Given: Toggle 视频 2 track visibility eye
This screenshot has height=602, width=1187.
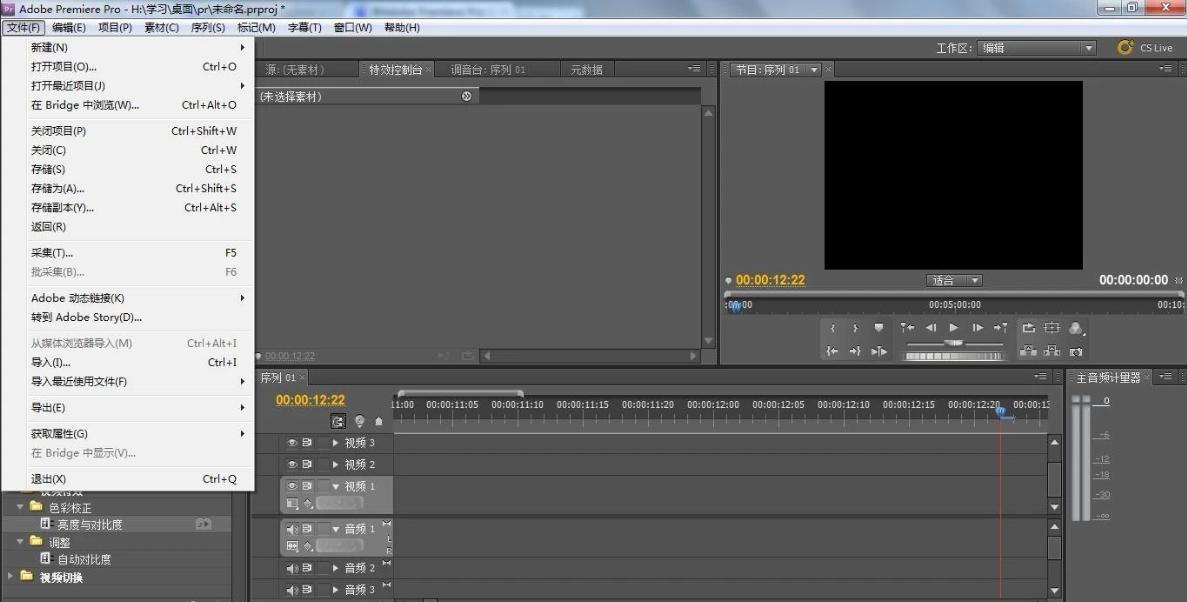Looking at the screenshot, I should tap(293, 465).
